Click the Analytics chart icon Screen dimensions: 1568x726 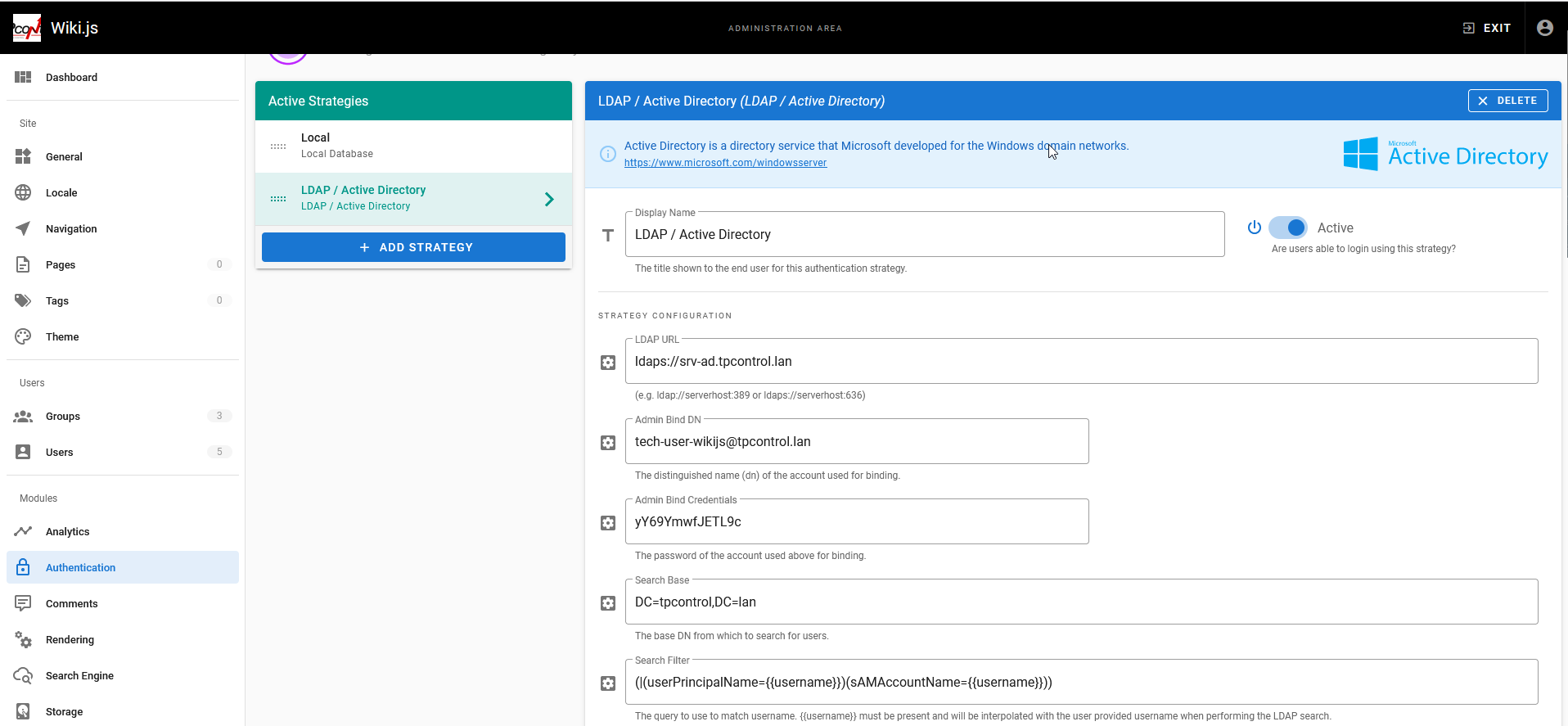23,531
